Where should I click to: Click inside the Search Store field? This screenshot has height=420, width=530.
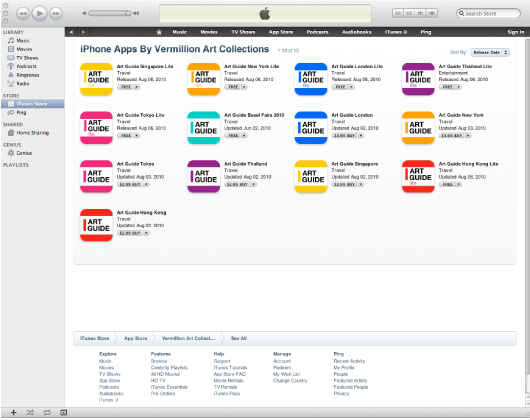[488, 14]
